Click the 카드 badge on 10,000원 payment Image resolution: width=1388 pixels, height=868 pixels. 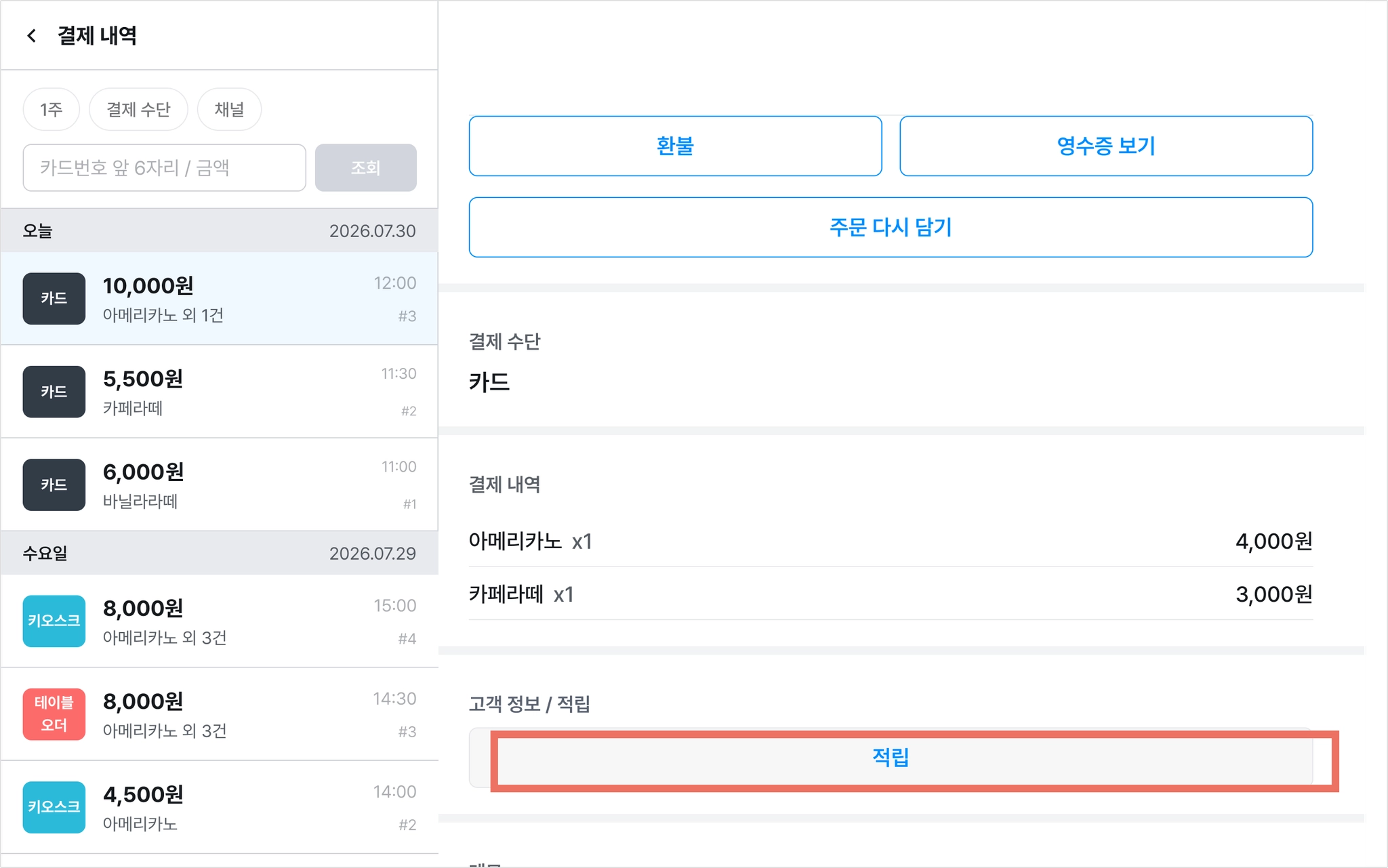pos(54,299)
